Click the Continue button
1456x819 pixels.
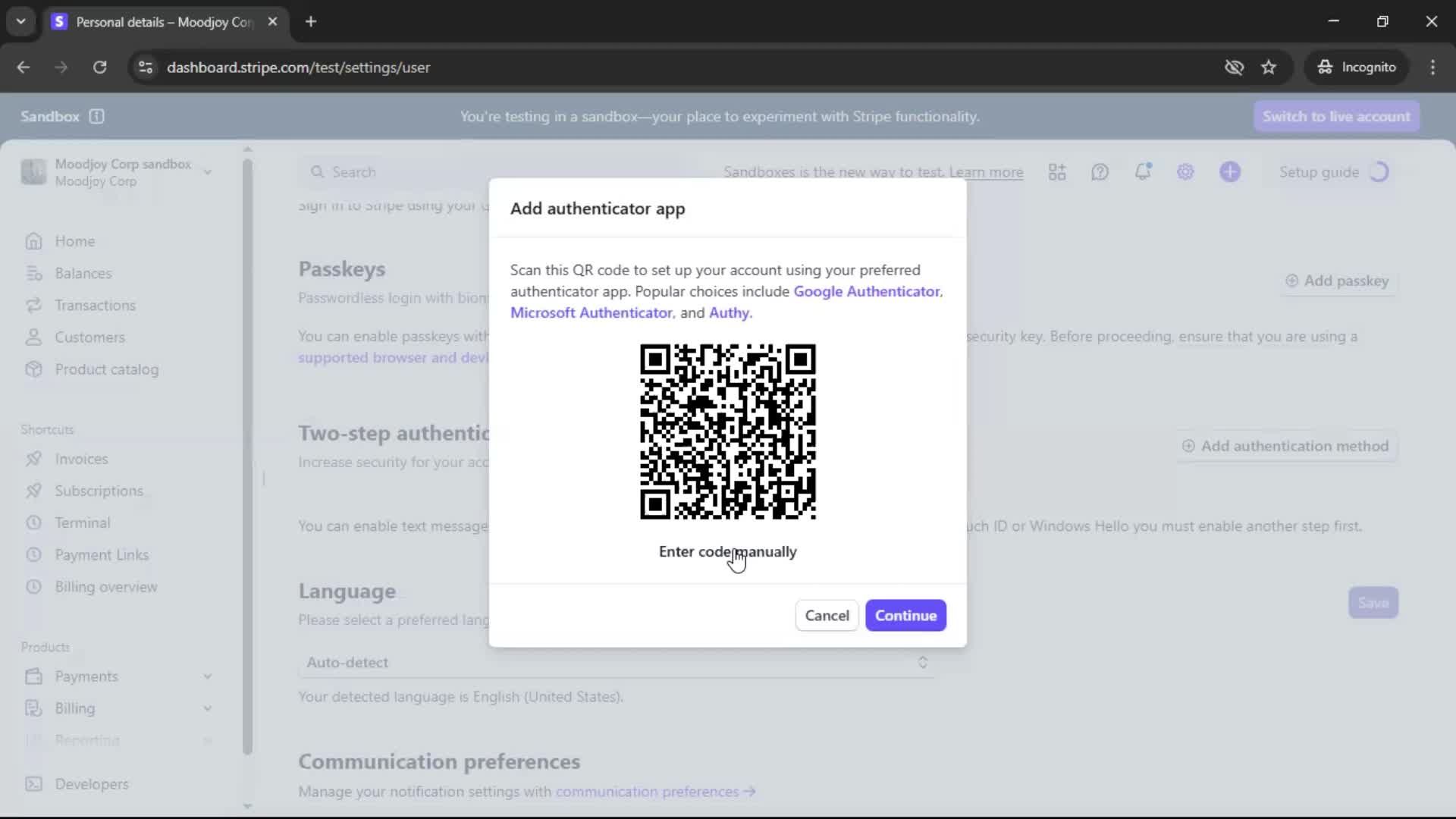905,616
